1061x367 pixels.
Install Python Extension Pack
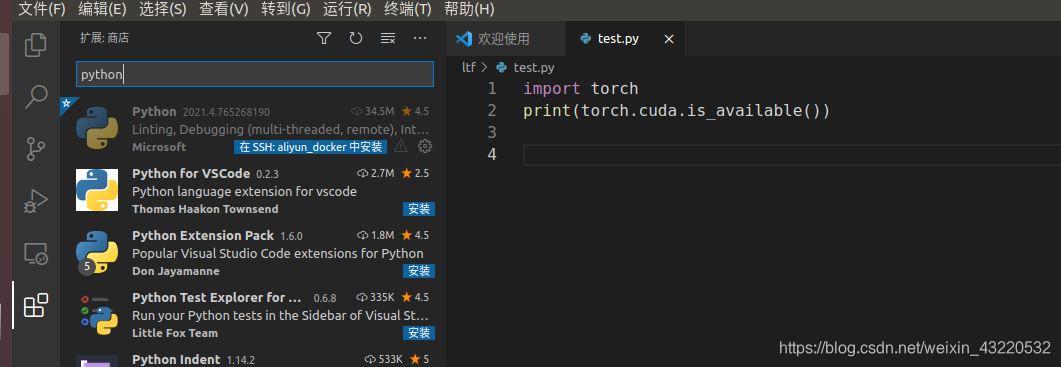click(x=419, y=271)
